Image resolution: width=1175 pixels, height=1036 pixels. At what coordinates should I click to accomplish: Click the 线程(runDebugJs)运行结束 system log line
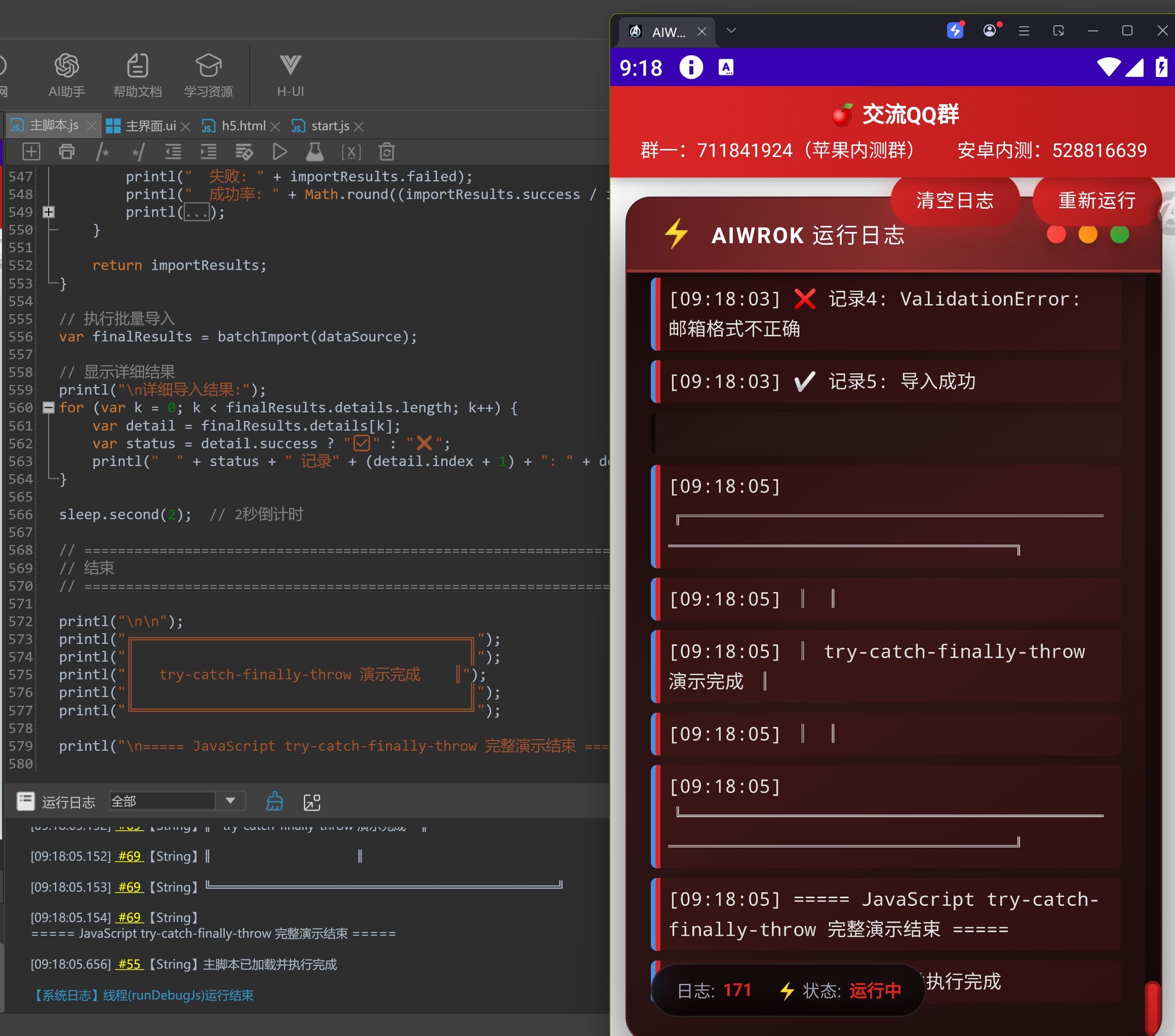(x=142, y=995)
